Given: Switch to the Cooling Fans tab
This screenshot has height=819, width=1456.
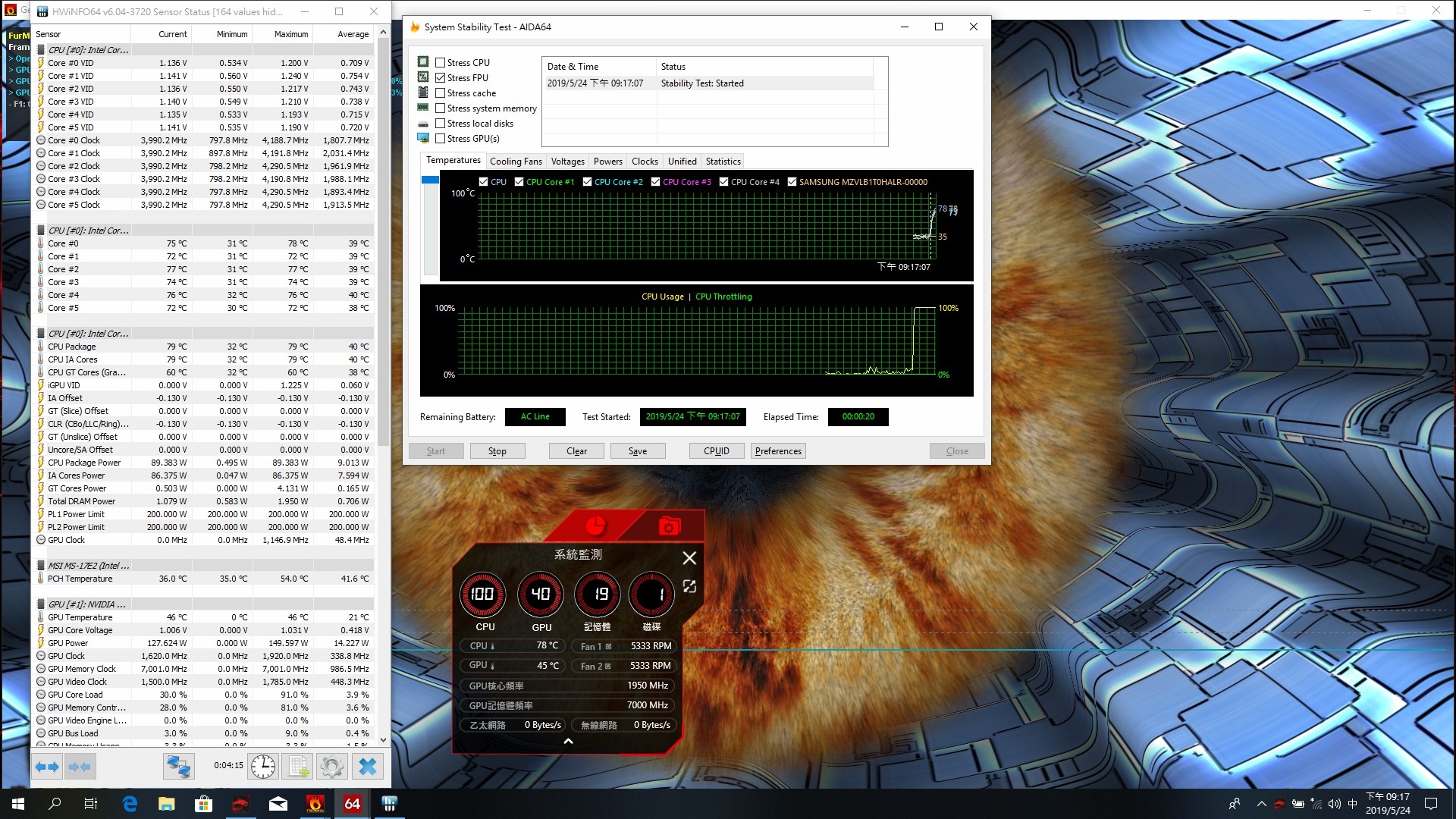Looking at the screenshot, I should 516,161.
